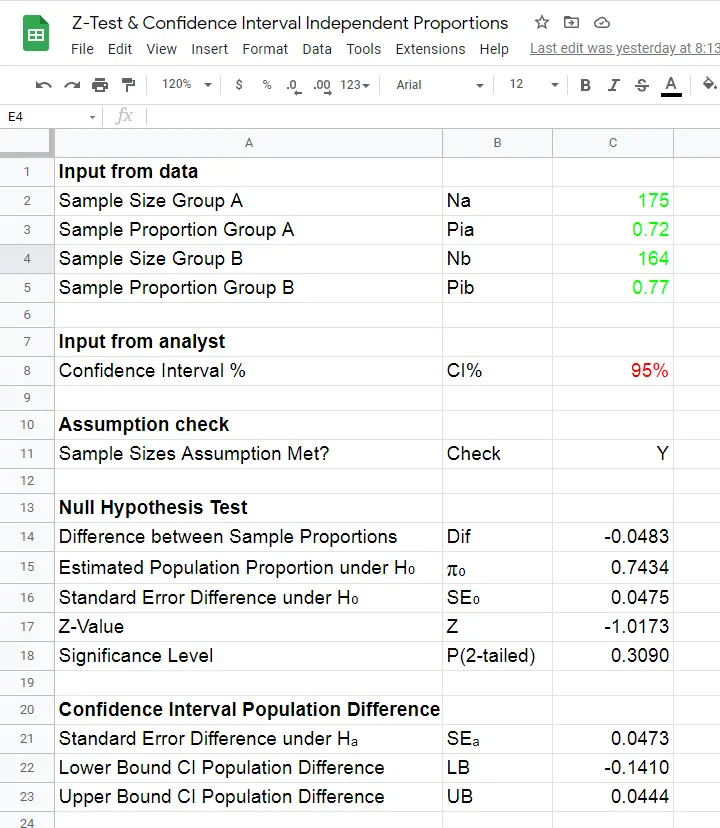Viewport: 720px width, 828px height.
Task: Open the Tools menu
Action: (363, 49)
